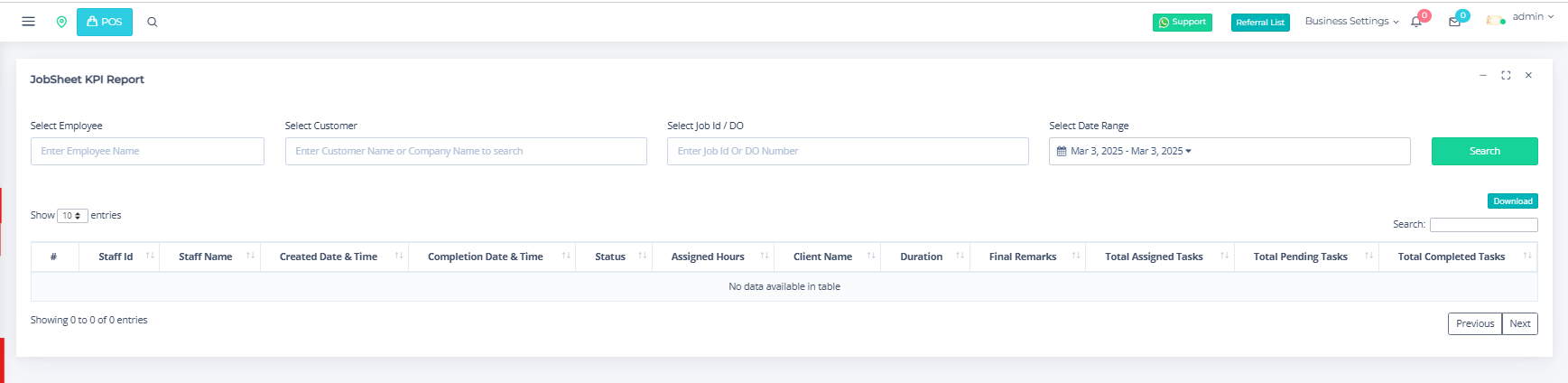Open the search magnifier icon in top bar
This screenshot has height=383, width=1568.
[x=153, y=23]
